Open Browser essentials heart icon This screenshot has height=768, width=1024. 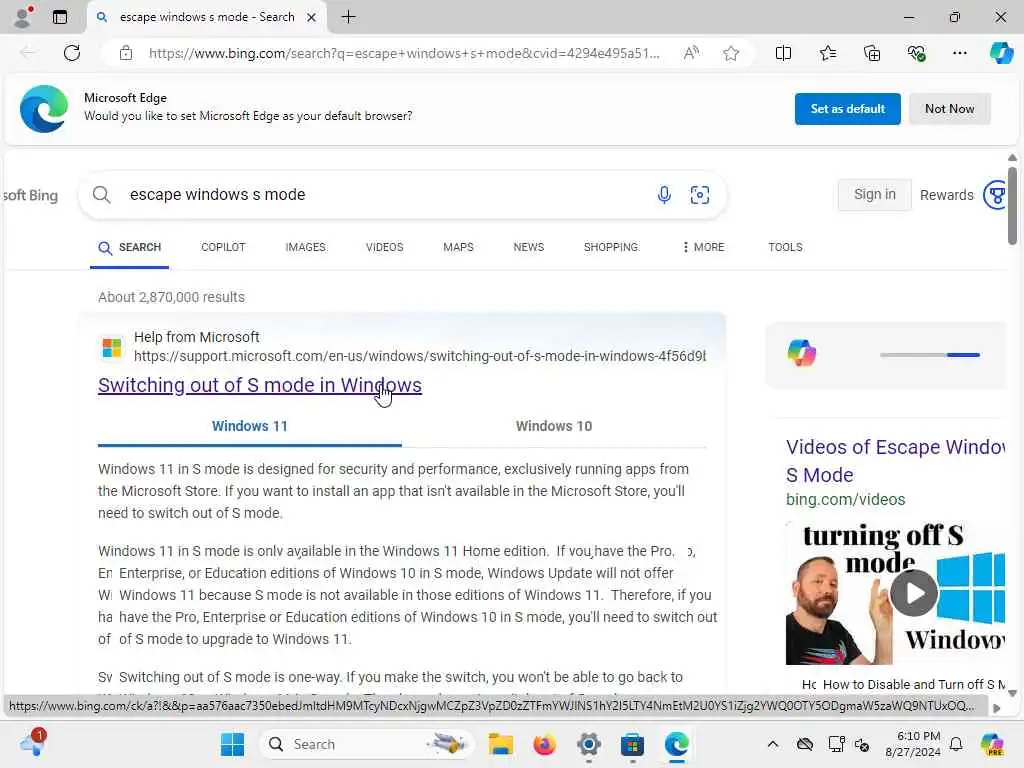click(916, 53)
